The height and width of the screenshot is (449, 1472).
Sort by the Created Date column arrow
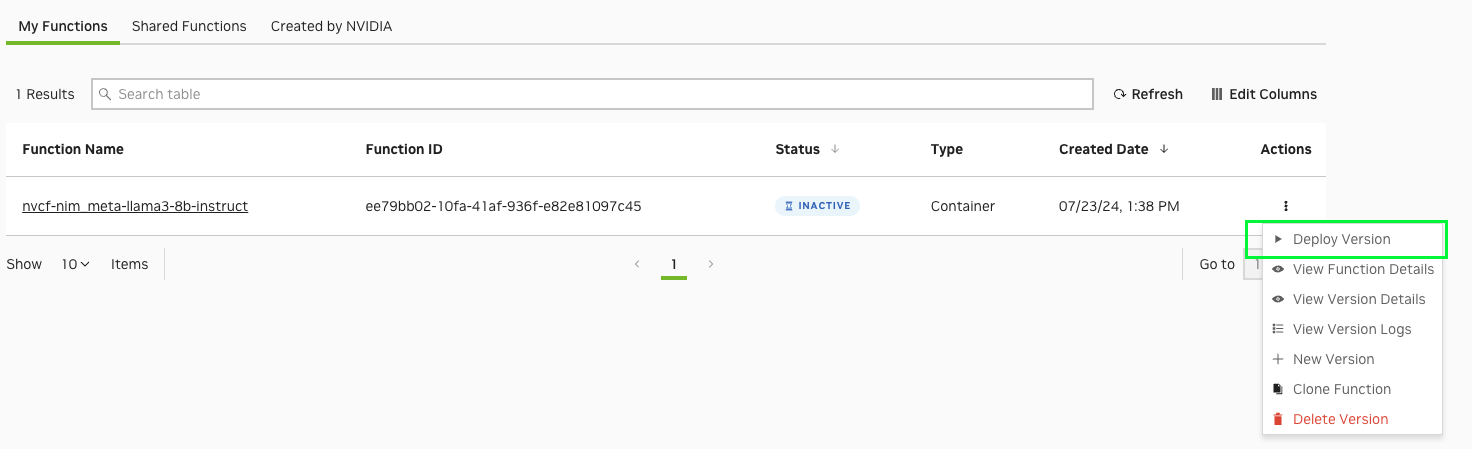coord(1164,149)
